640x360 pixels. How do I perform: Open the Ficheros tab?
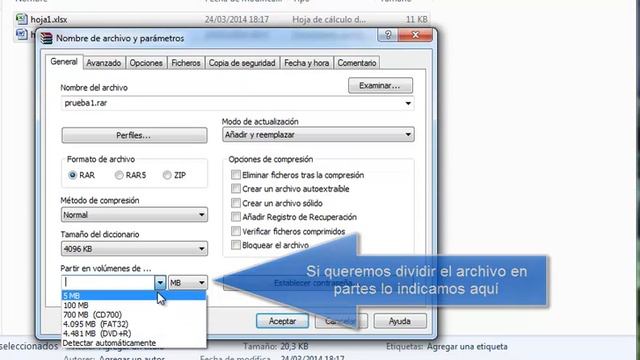pyautogui.click(x=186, y=63)
